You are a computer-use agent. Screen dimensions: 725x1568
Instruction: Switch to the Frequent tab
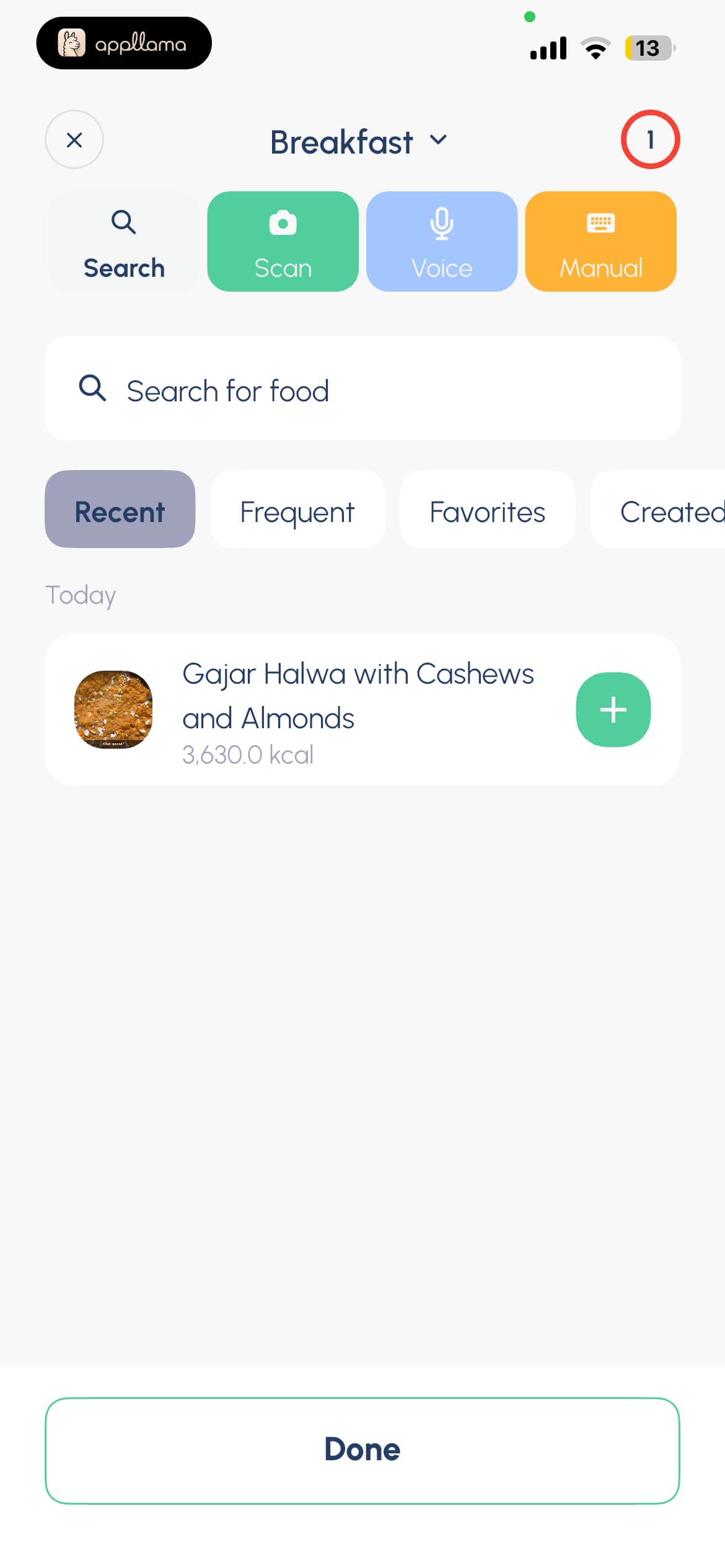point(297,512)
